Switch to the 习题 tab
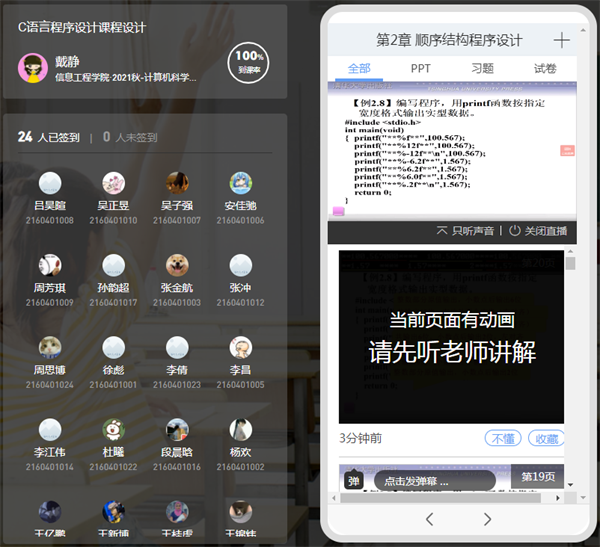The height and width of the screenshot is (547, 600). pos(482,69)
